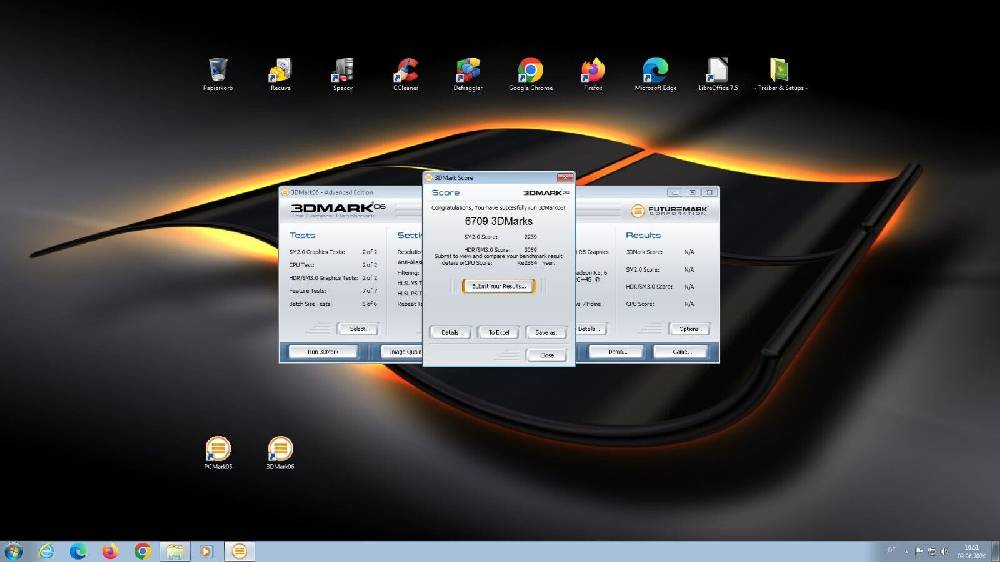This screenshot has width=1000, height=562.
Task: Click CPU Score row under Results
Action: coord(660,304)
